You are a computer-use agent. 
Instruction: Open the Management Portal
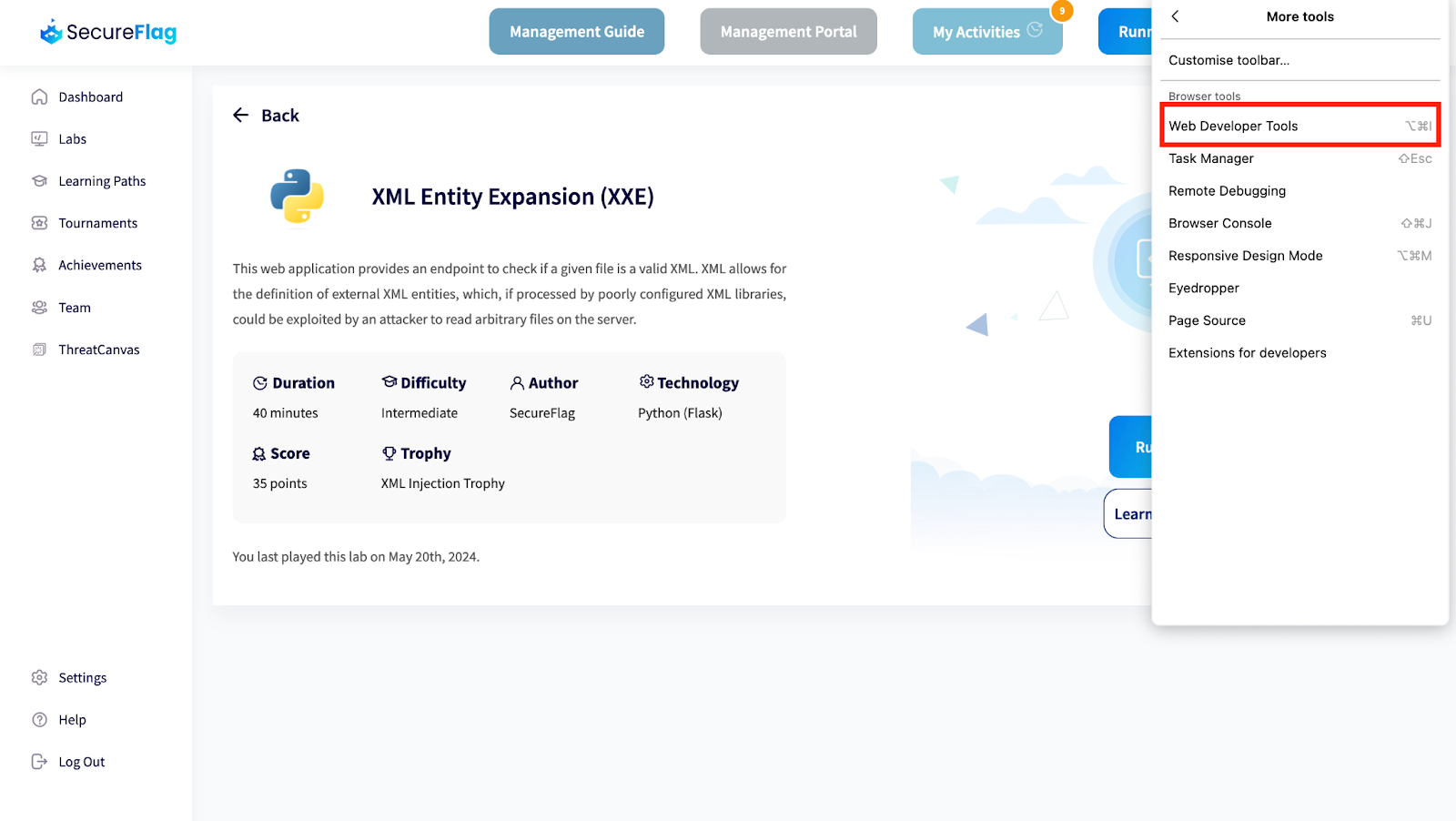tap(789, 32)
